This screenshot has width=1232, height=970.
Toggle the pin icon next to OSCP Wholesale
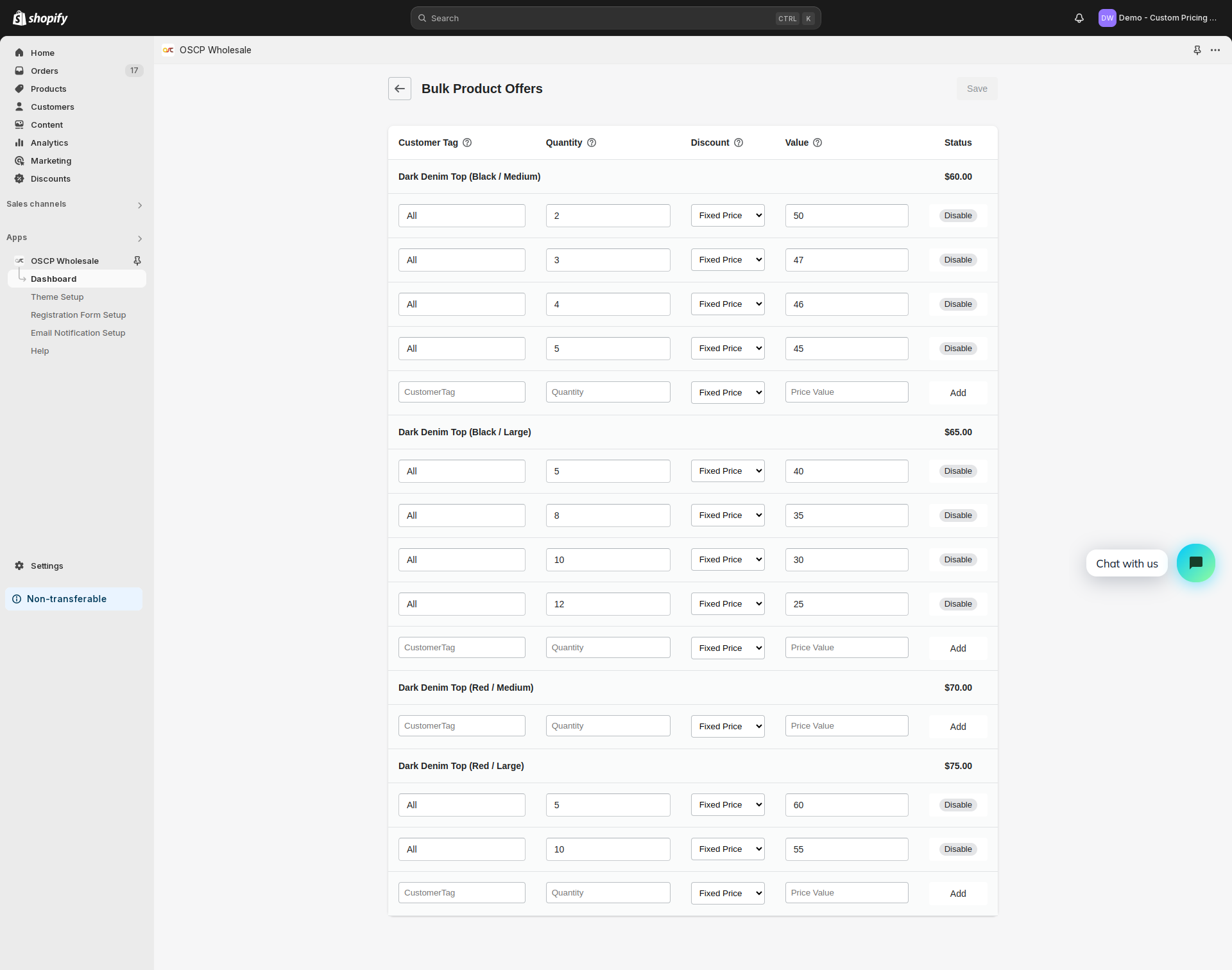137,261
